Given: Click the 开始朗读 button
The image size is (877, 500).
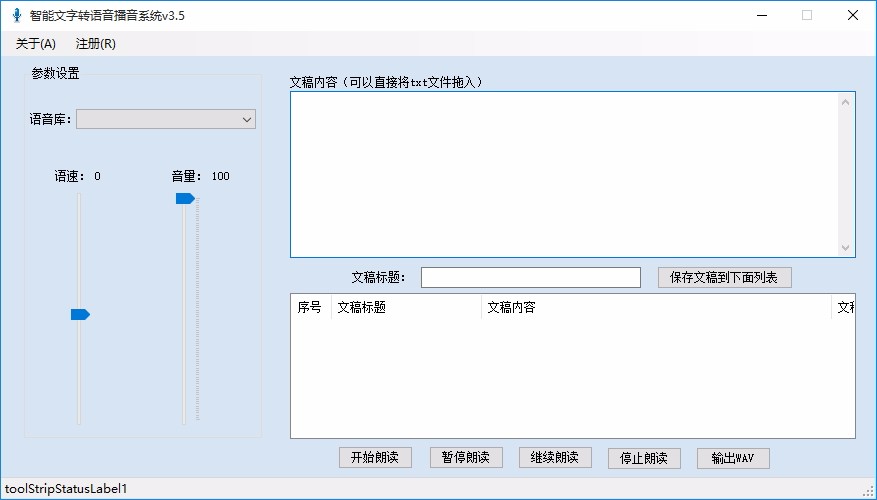Looking at the screenshot, I should click(x=375, y=458).
